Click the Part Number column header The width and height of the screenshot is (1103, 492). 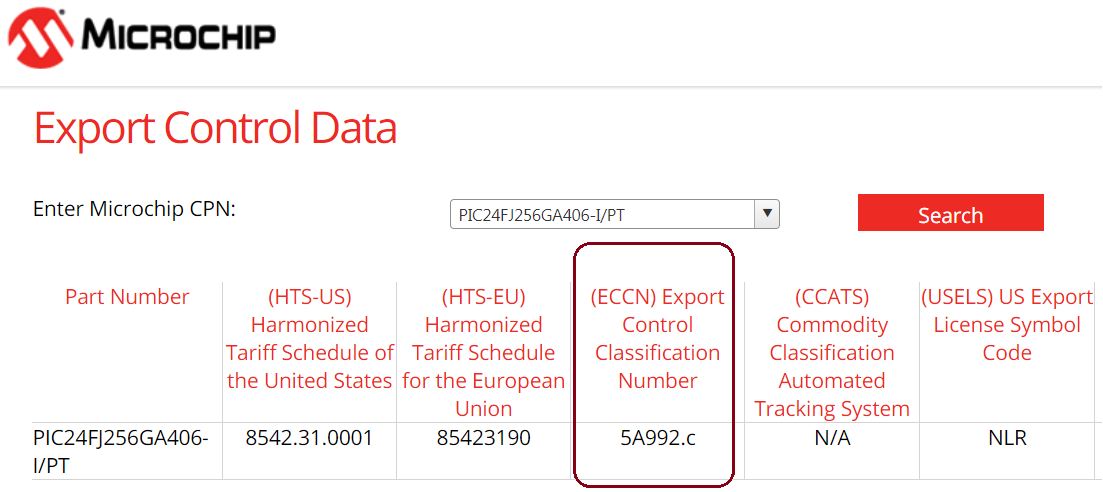tap(127, 297)
